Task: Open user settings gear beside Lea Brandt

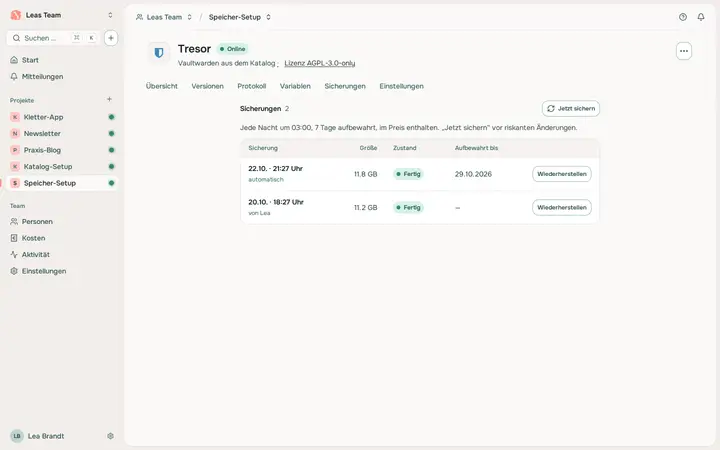Action: [110, 436]
